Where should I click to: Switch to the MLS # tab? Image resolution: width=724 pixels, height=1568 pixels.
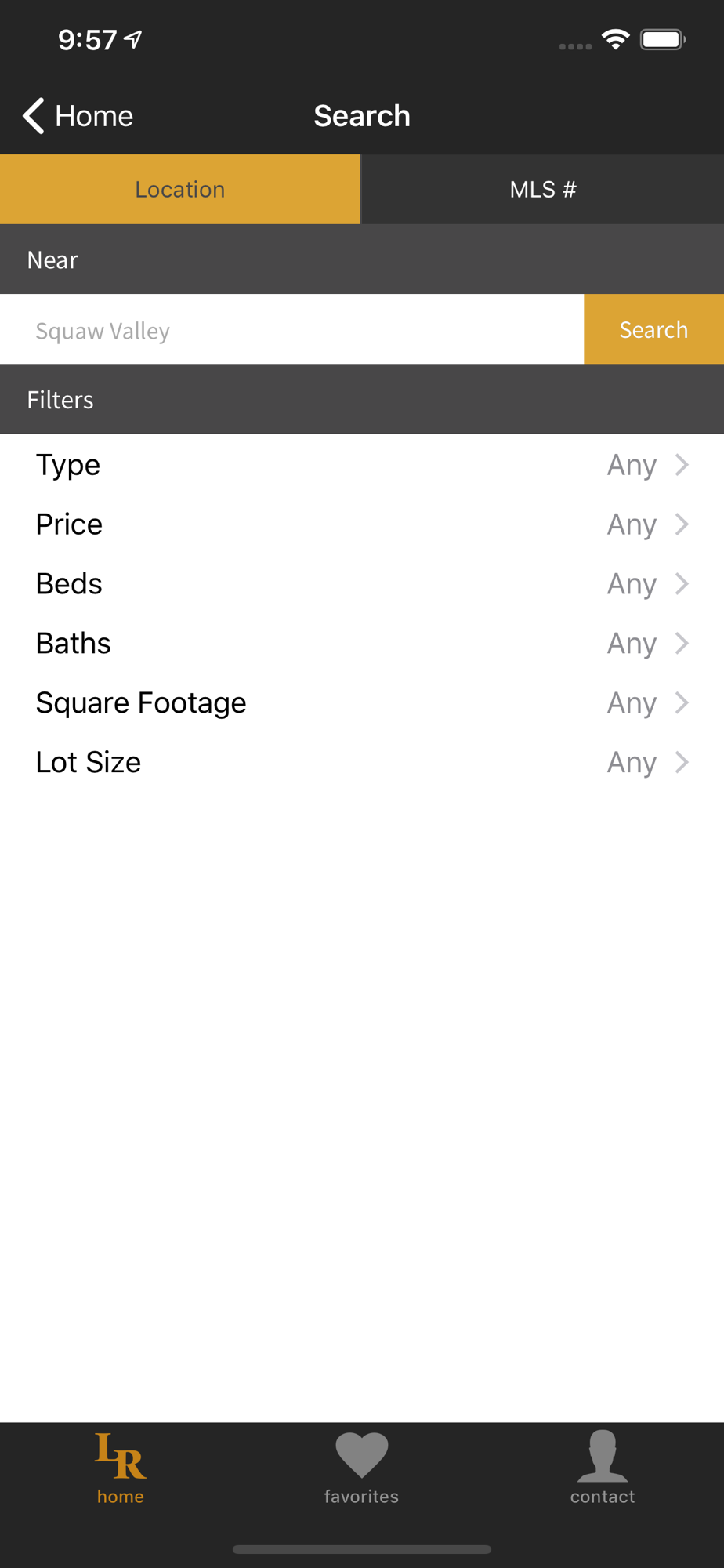click(x=542, y=190)
